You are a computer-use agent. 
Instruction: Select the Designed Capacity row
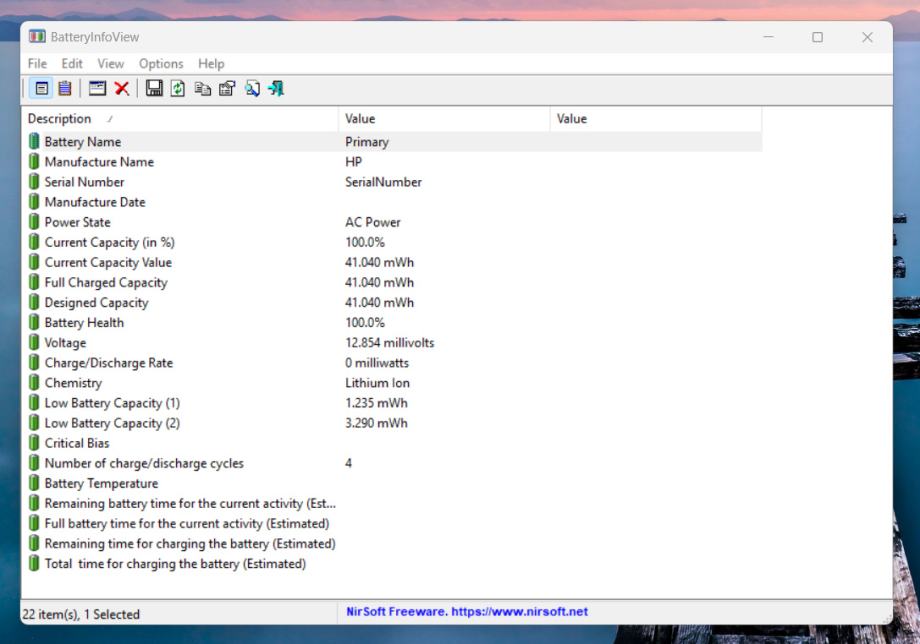[x=96, y=303]
